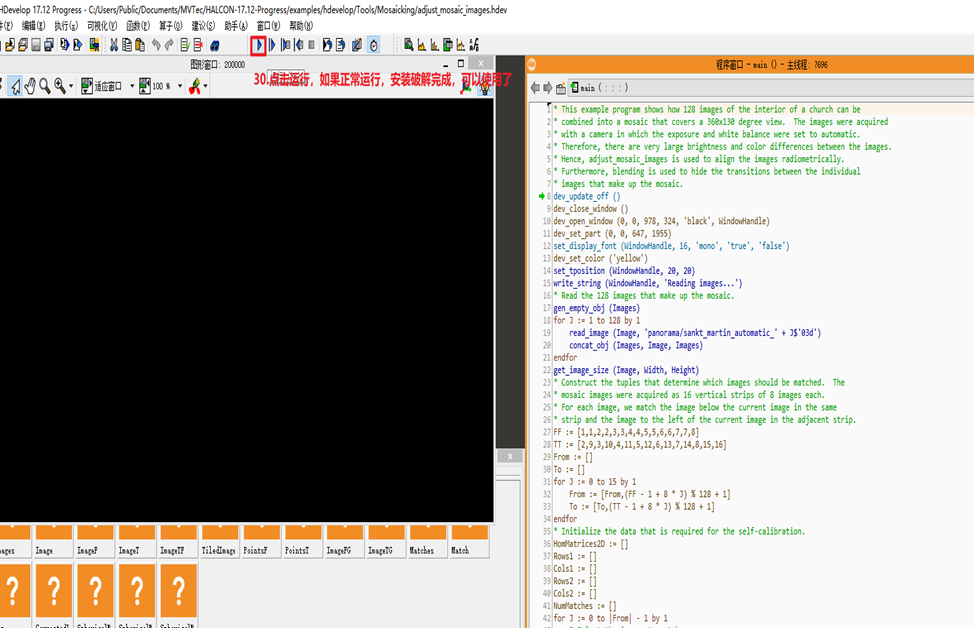Viewport: 974px width, 628px height.
Task: Open the 助手(A) menu
Action: click(236, 25)
